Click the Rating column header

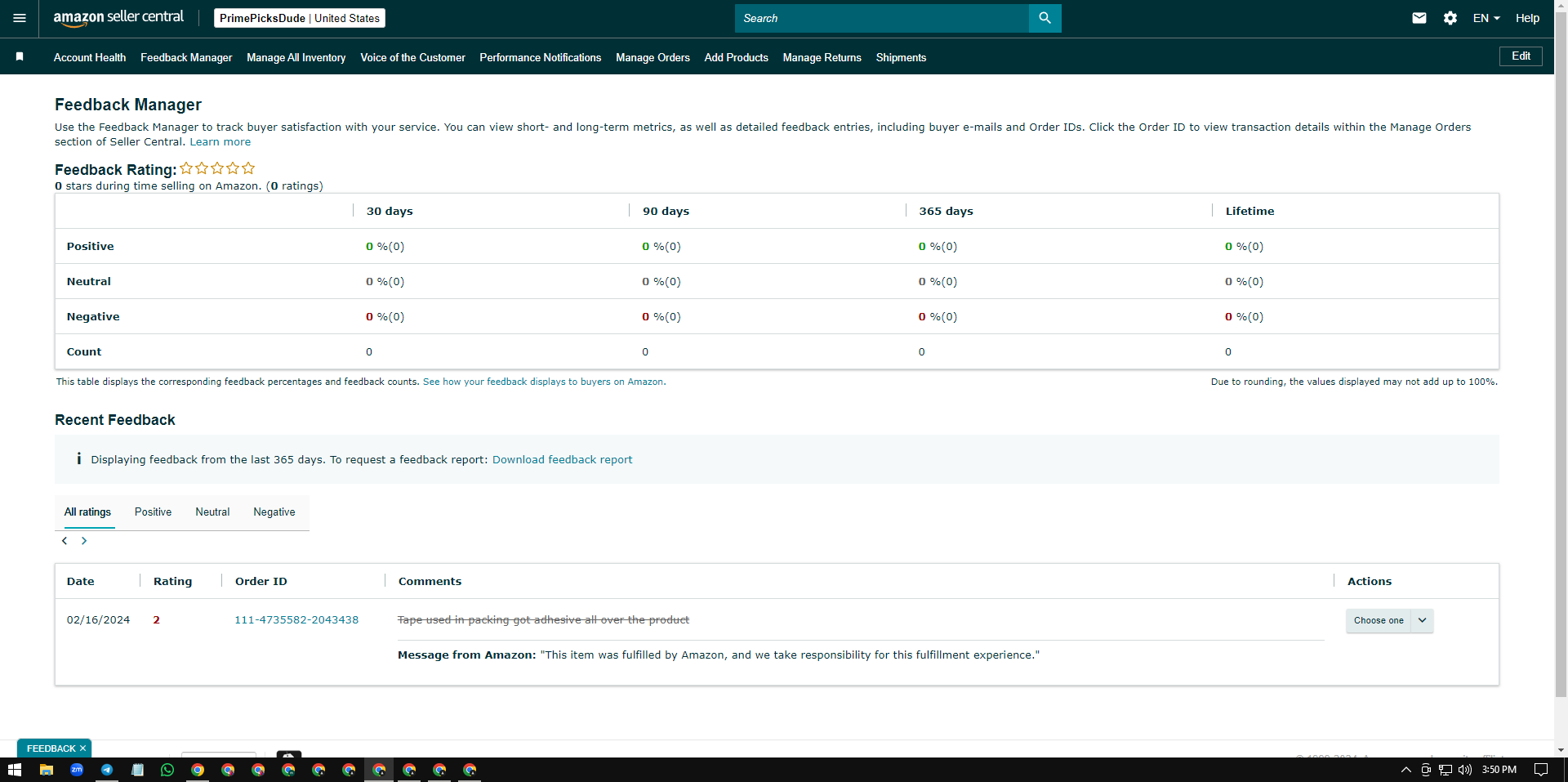(x=173, y=581)
